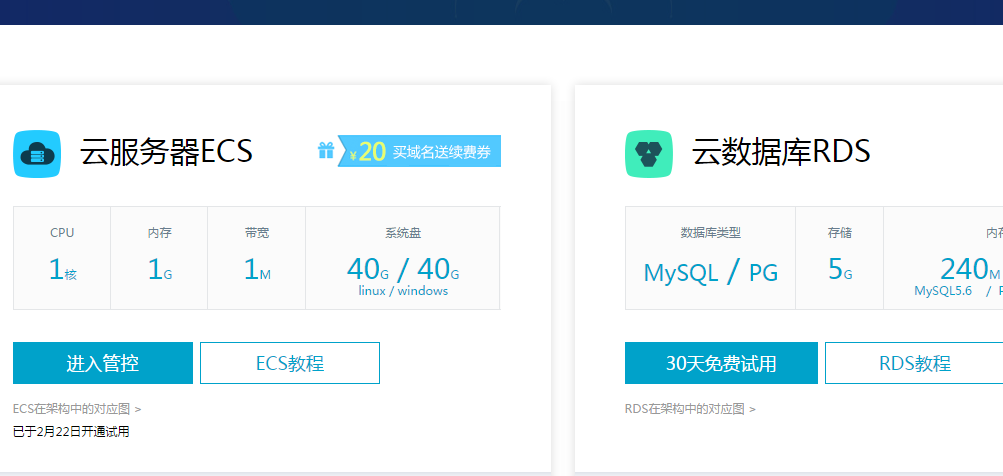Click the MySQL5.6 version label

click(943, 291)
